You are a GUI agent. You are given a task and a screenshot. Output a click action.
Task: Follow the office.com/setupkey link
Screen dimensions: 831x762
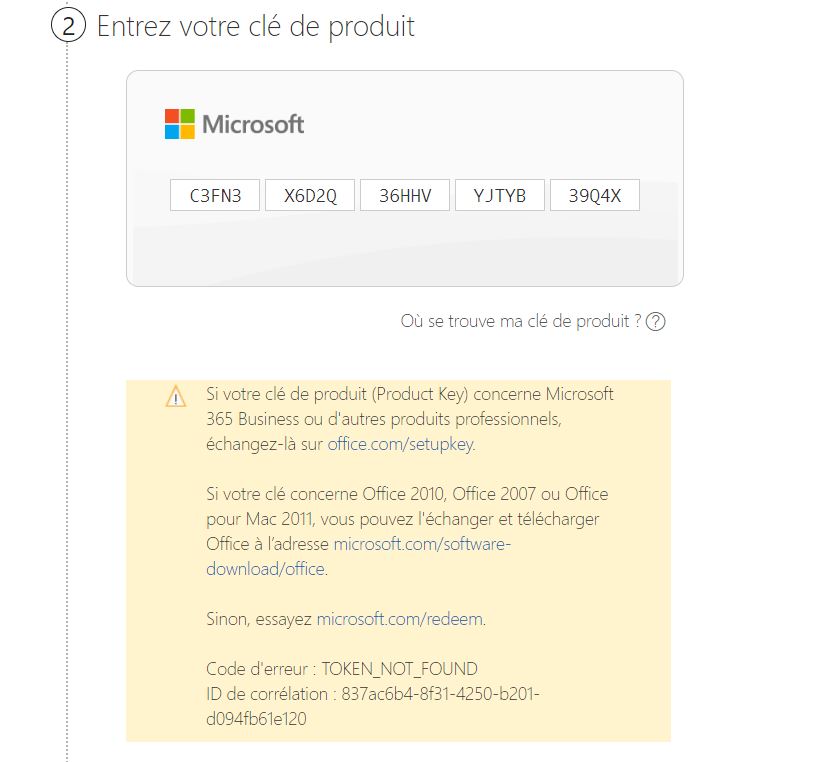point(400,444)
